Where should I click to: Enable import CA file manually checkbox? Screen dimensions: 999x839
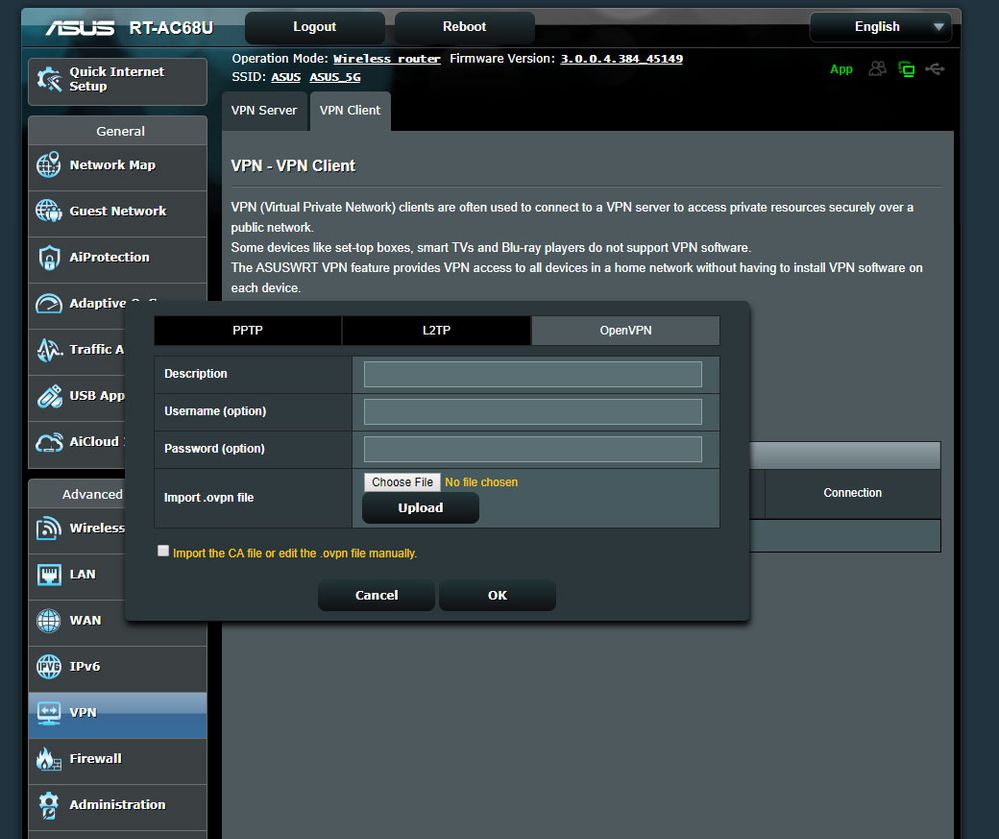(x=163, y=551)
